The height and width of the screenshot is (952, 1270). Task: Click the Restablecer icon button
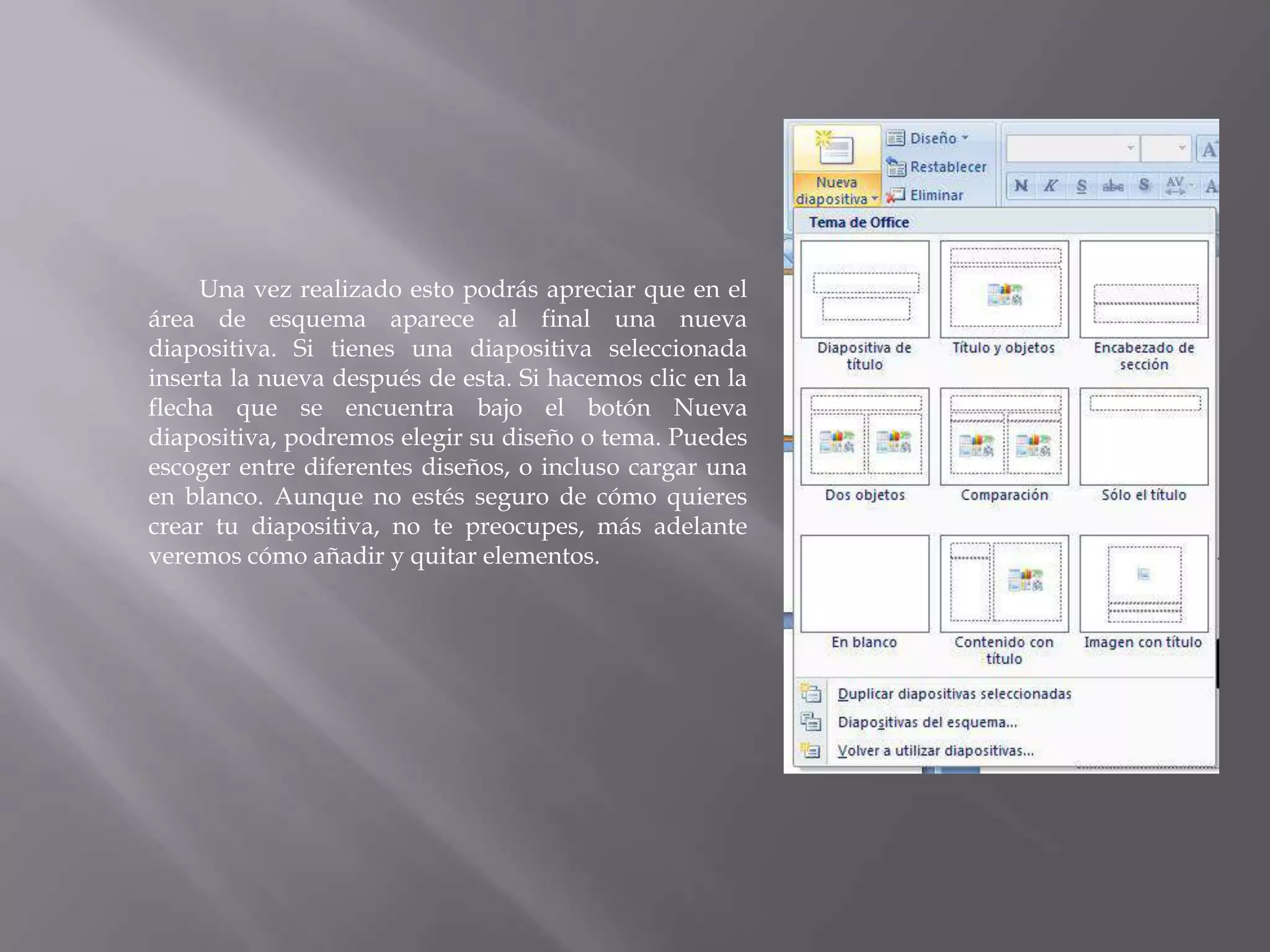click(897, 167)
